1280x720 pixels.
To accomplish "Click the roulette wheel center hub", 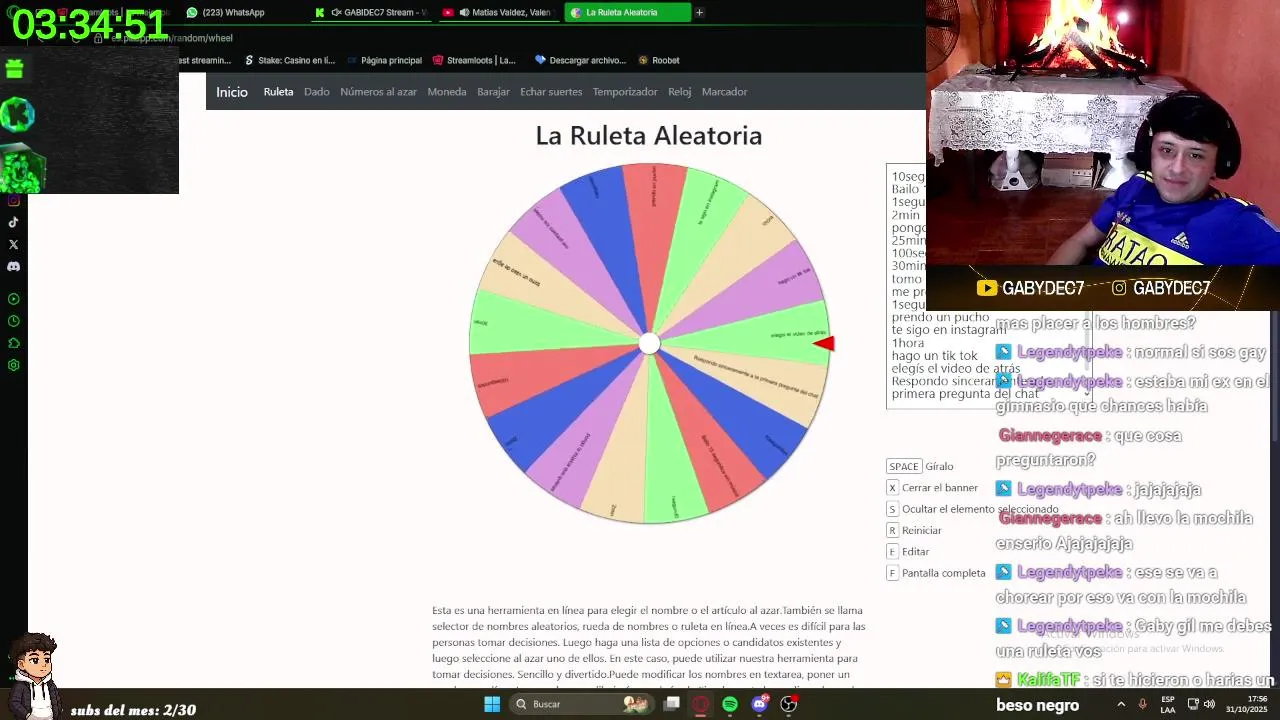I will pos(650,344).
